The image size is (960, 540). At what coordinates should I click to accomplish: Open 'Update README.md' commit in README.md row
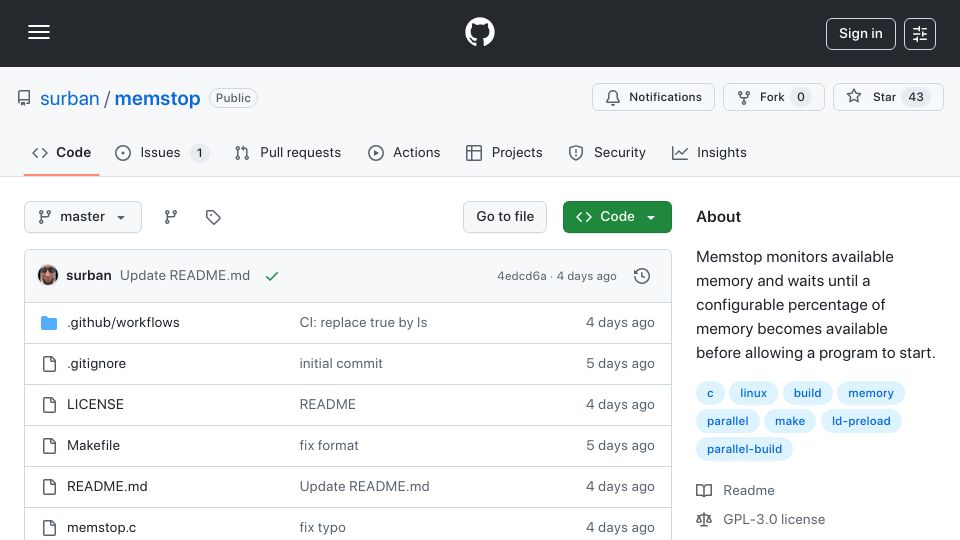pos(364,487)
